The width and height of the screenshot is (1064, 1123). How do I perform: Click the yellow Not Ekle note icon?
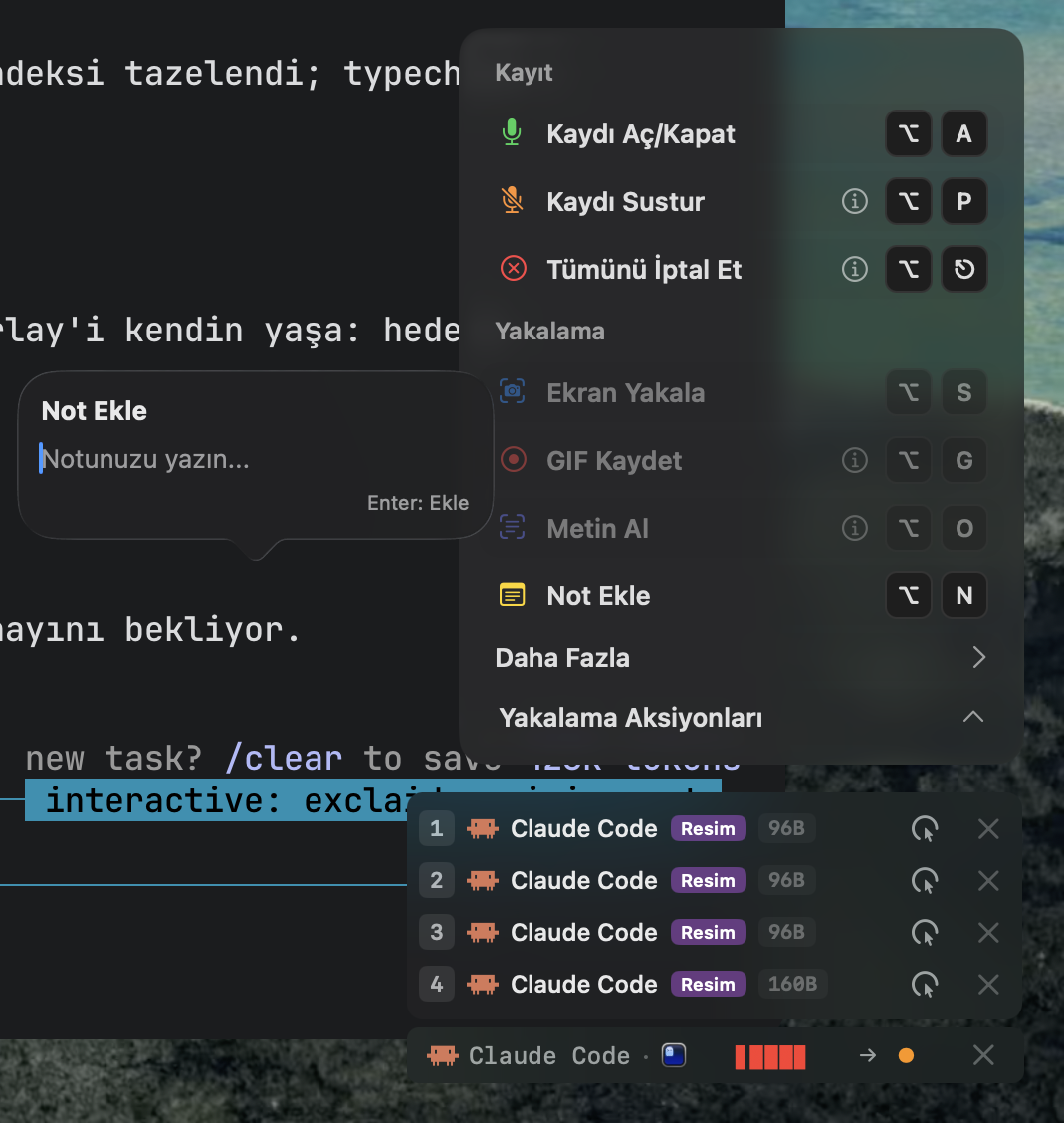[512, 595]
